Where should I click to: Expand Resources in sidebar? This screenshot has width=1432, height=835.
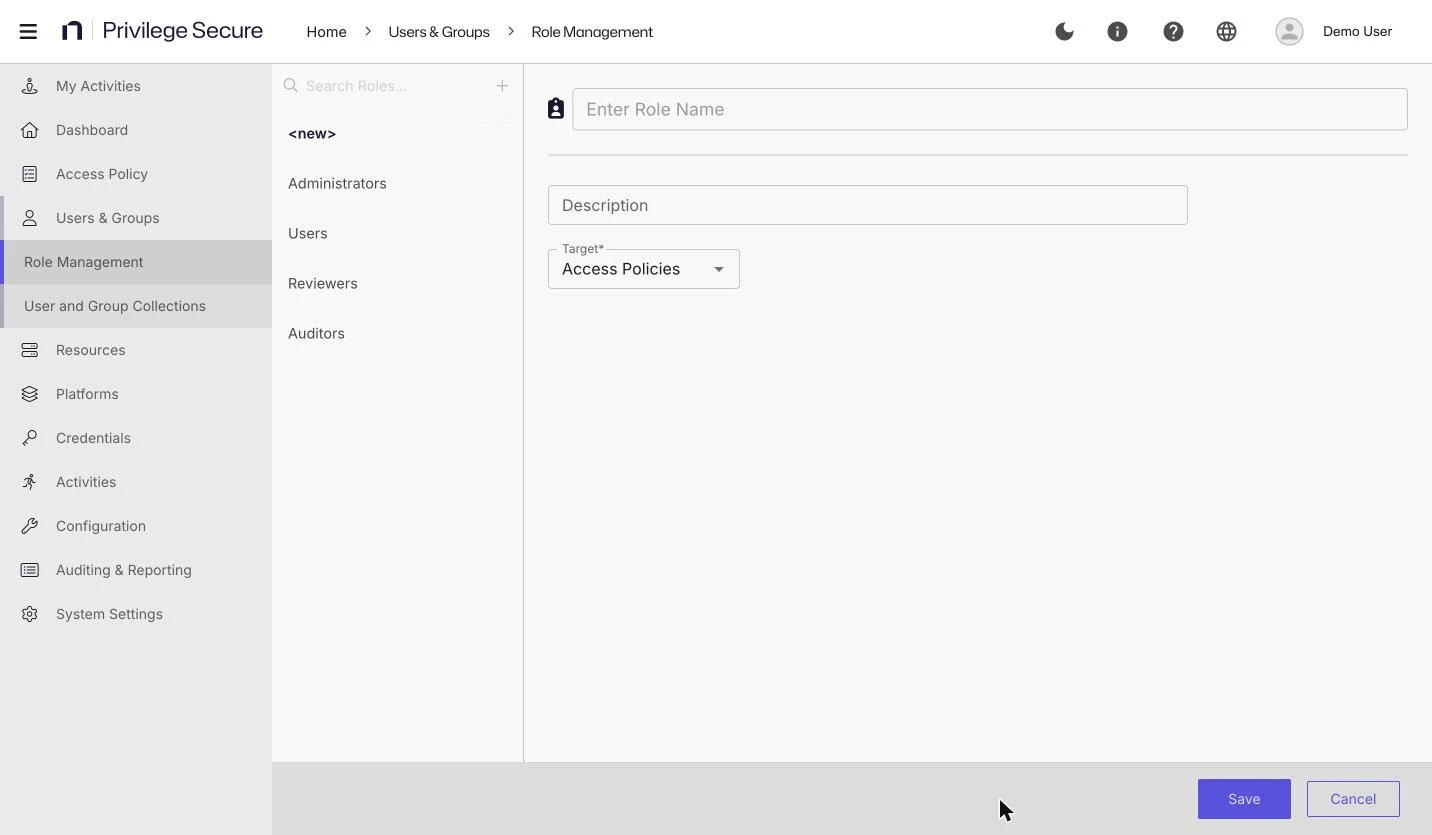[x=136, y=350]
